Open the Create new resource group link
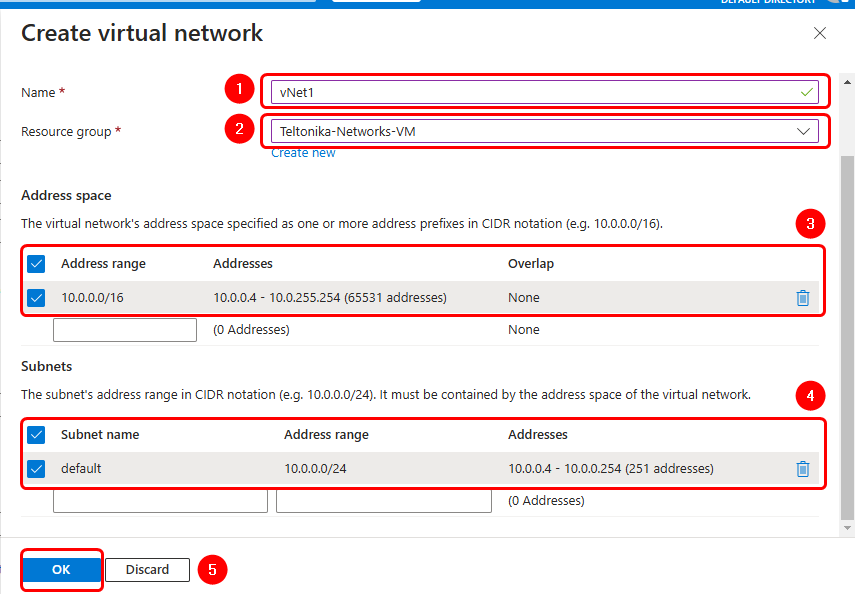Screen dimensions: 855x594 point(303,153)
